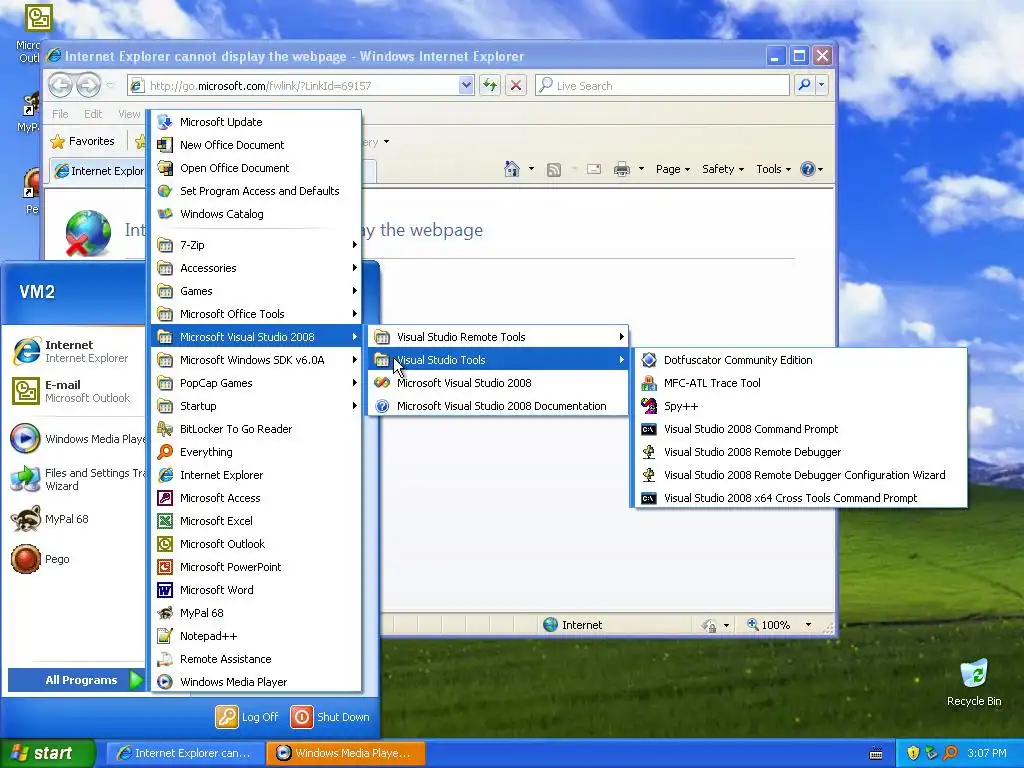This screenshot has width=1024, height=768.
Task: Open Remote Assistance
Action: coord(257,659)
